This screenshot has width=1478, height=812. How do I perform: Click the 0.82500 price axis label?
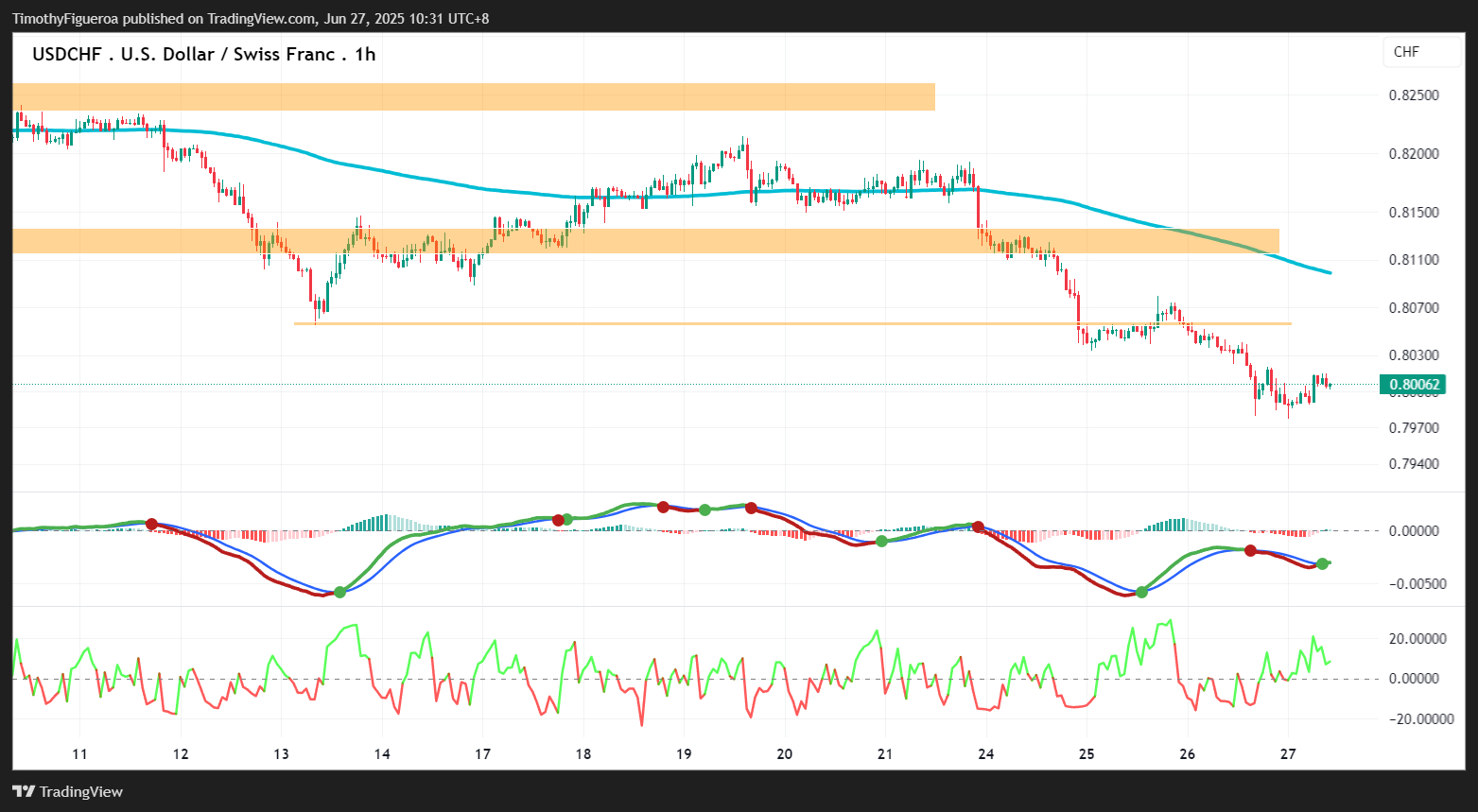1414,95
